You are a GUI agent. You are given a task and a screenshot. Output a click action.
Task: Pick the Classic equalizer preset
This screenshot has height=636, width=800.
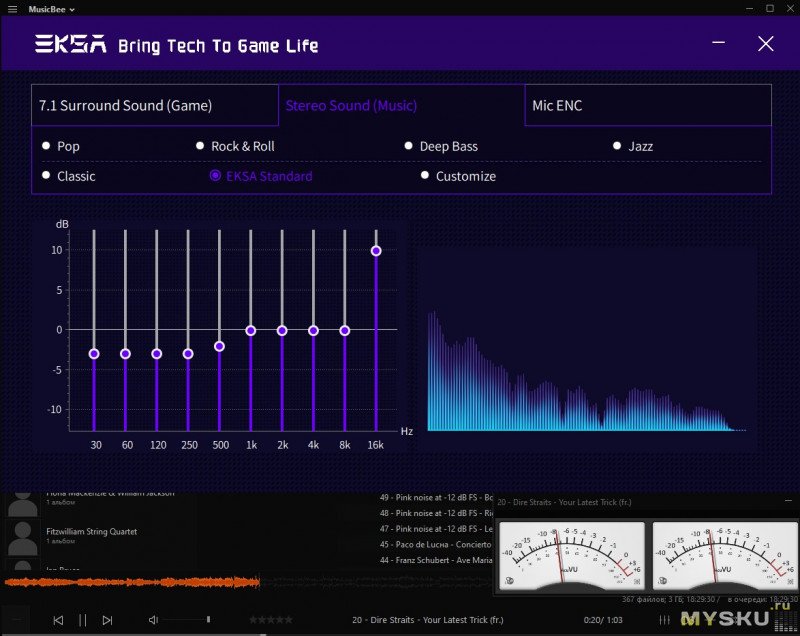(46, 176)
